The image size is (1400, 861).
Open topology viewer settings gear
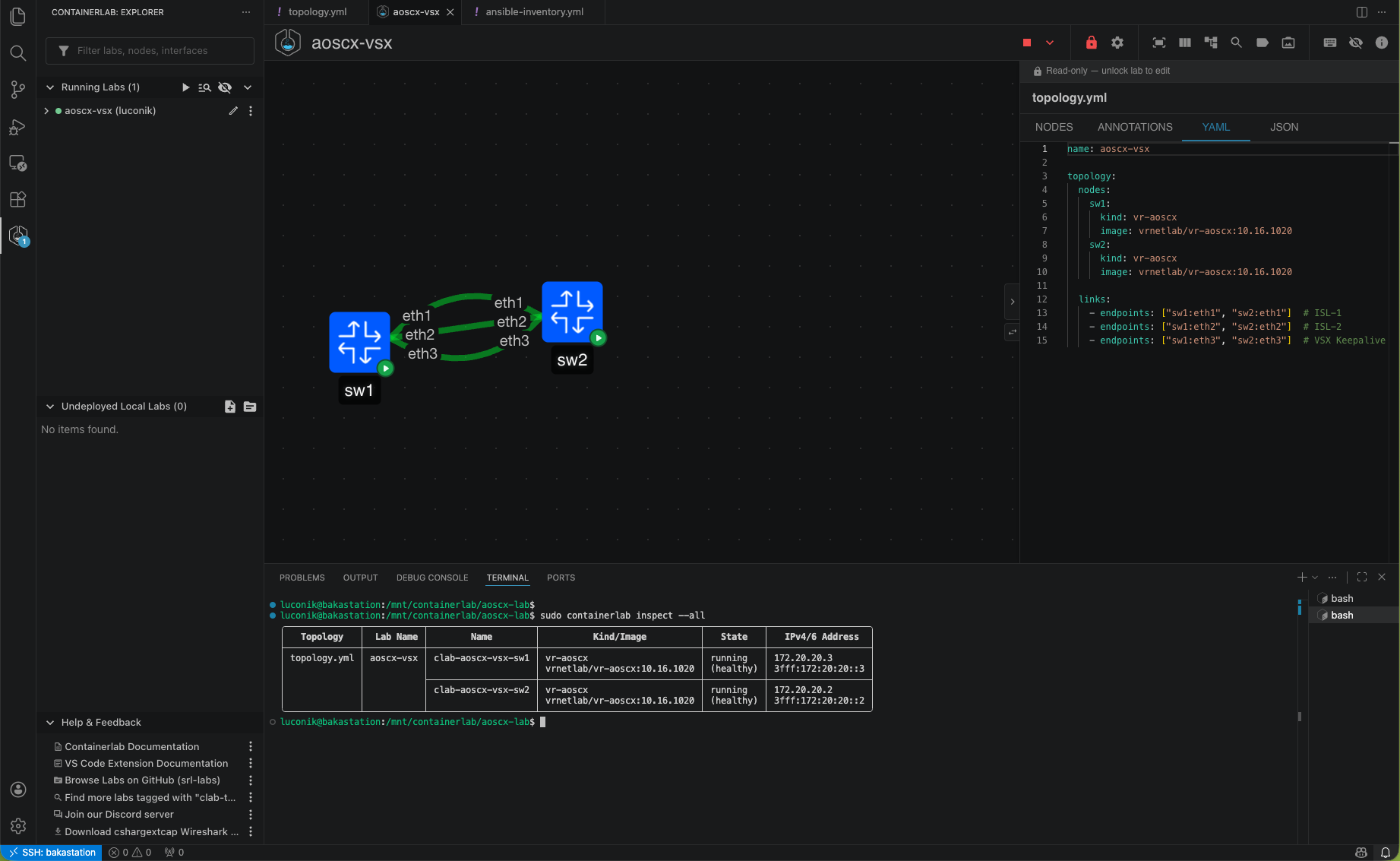[x=1117, y=43]
